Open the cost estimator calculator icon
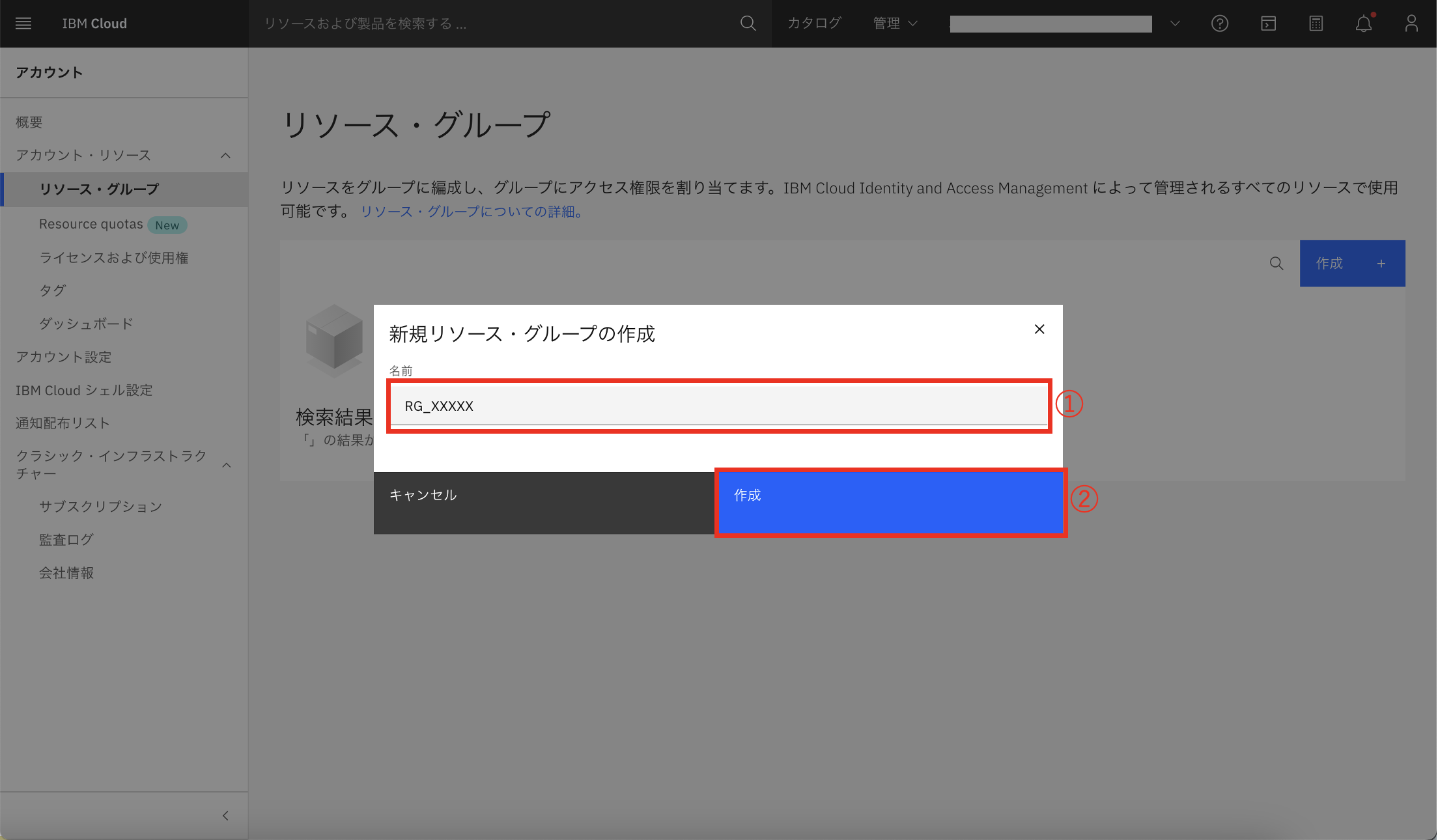This screenshot has height=840, width=1438. pyautogui.click(x=1316, y=23)
